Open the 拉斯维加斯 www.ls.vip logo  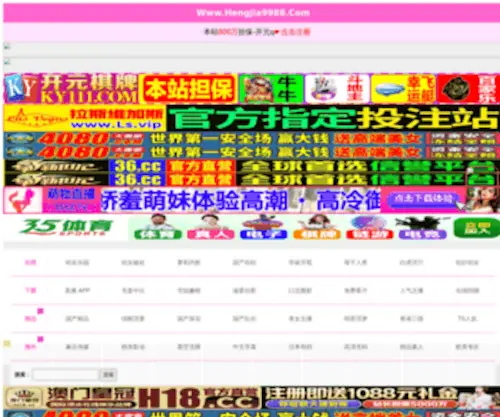pos(85,118)
